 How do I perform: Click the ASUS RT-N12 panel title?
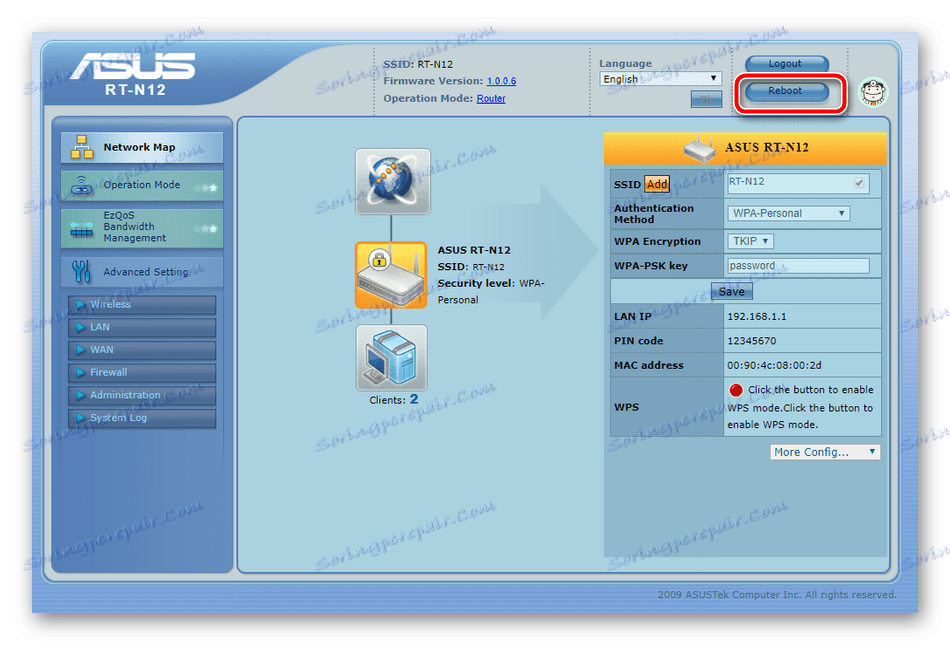click(766, 148)
